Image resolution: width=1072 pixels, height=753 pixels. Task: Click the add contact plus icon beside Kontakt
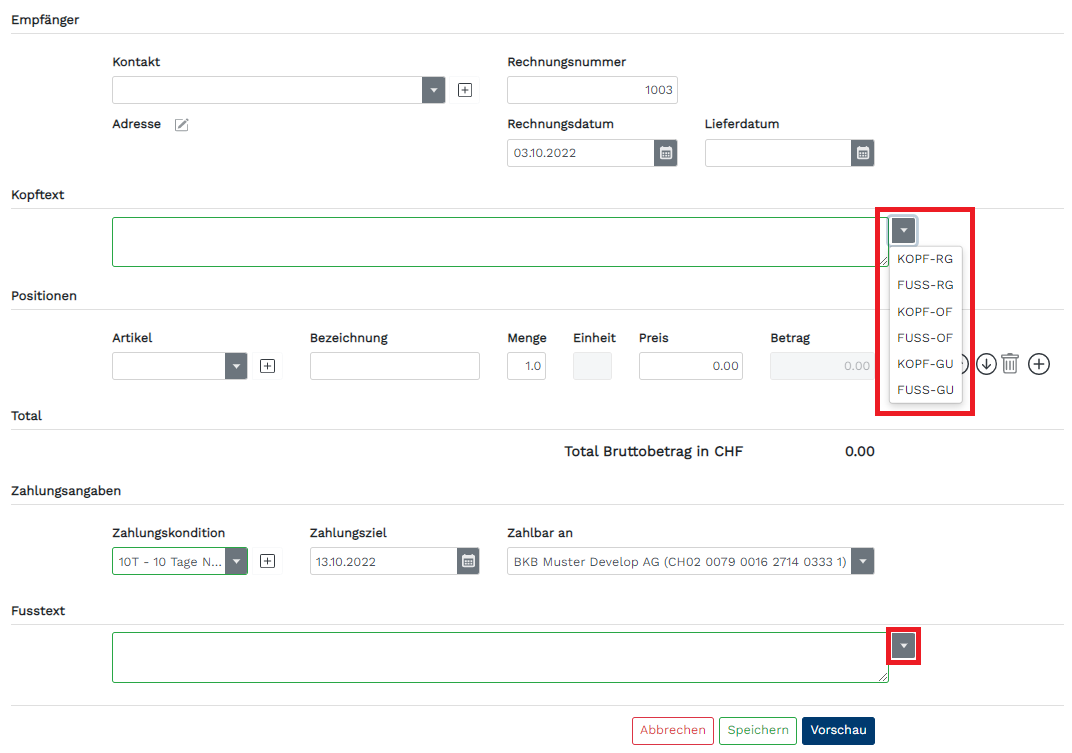coord(464,90)
